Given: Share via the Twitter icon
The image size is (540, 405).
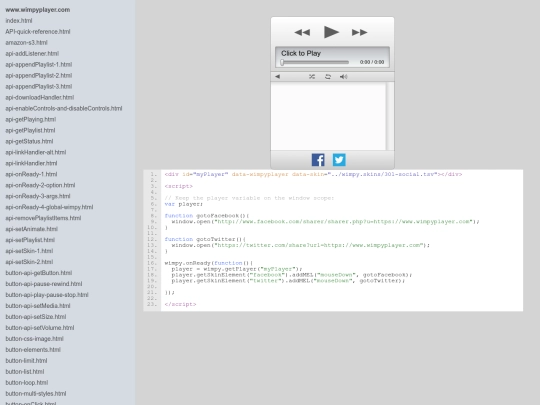Looking at the screenshot, I should (x=339, y=160).
